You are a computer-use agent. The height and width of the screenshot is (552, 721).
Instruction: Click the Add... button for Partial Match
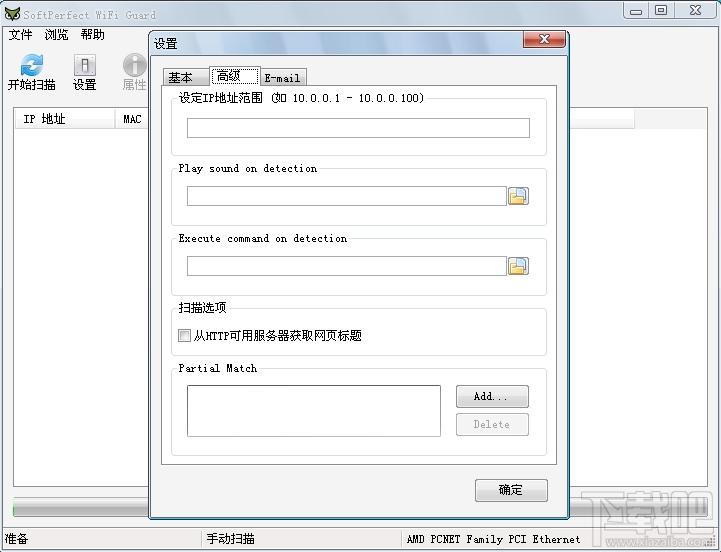[x=492, y=397]
